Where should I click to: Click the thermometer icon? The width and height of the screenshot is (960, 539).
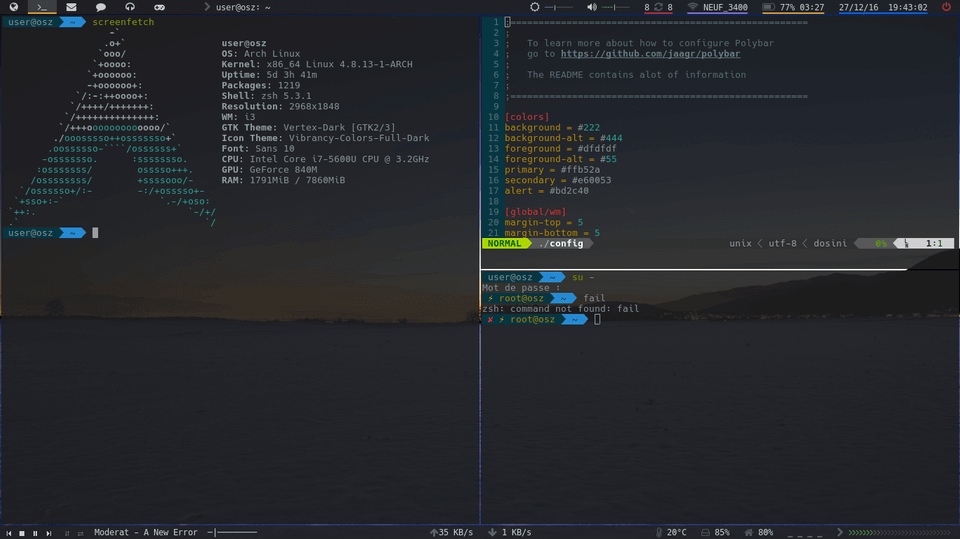(659, 532)
